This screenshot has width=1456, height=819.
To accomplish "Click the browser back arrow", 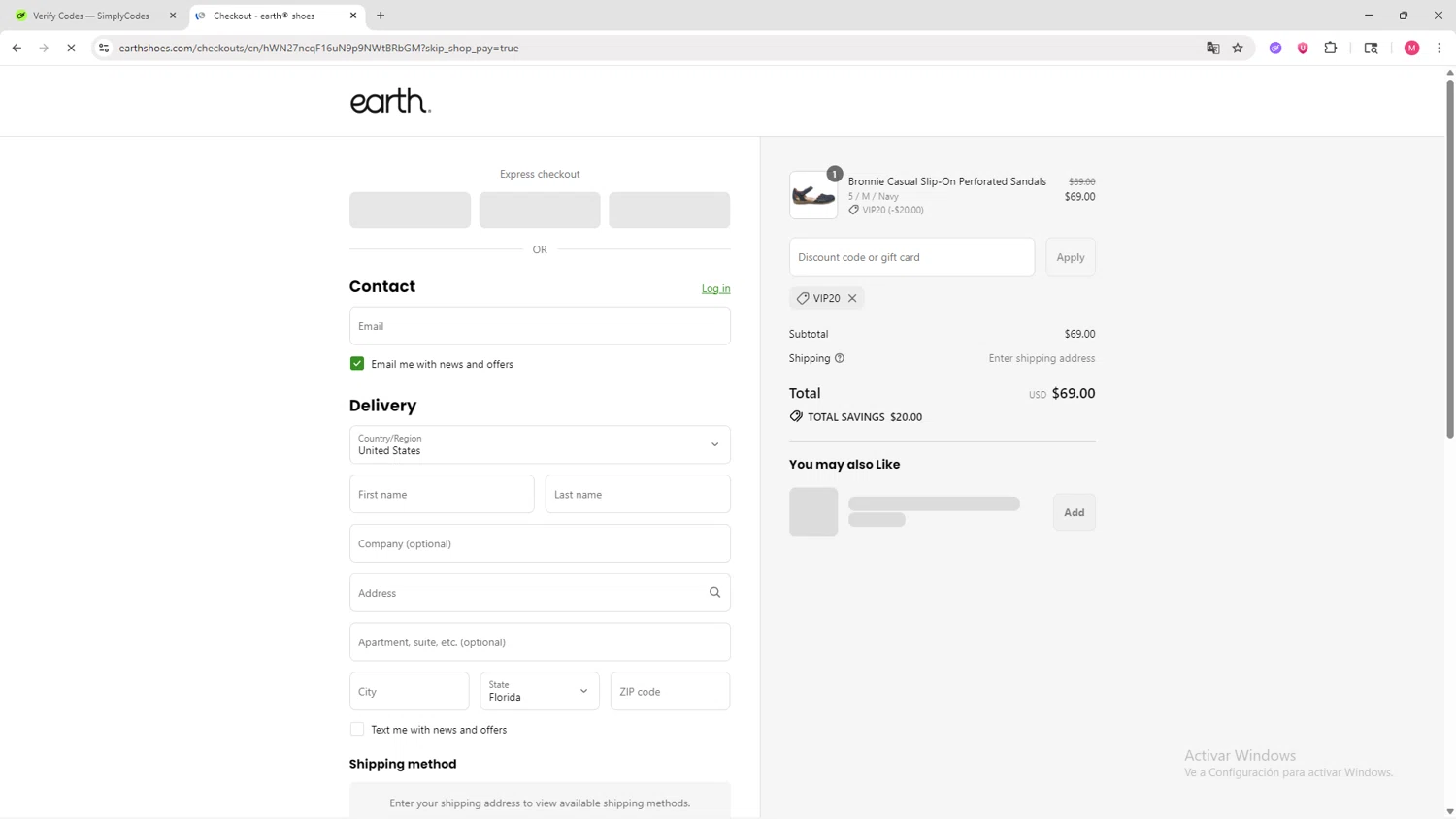I will pyautogui.click(x=17, y=48).
